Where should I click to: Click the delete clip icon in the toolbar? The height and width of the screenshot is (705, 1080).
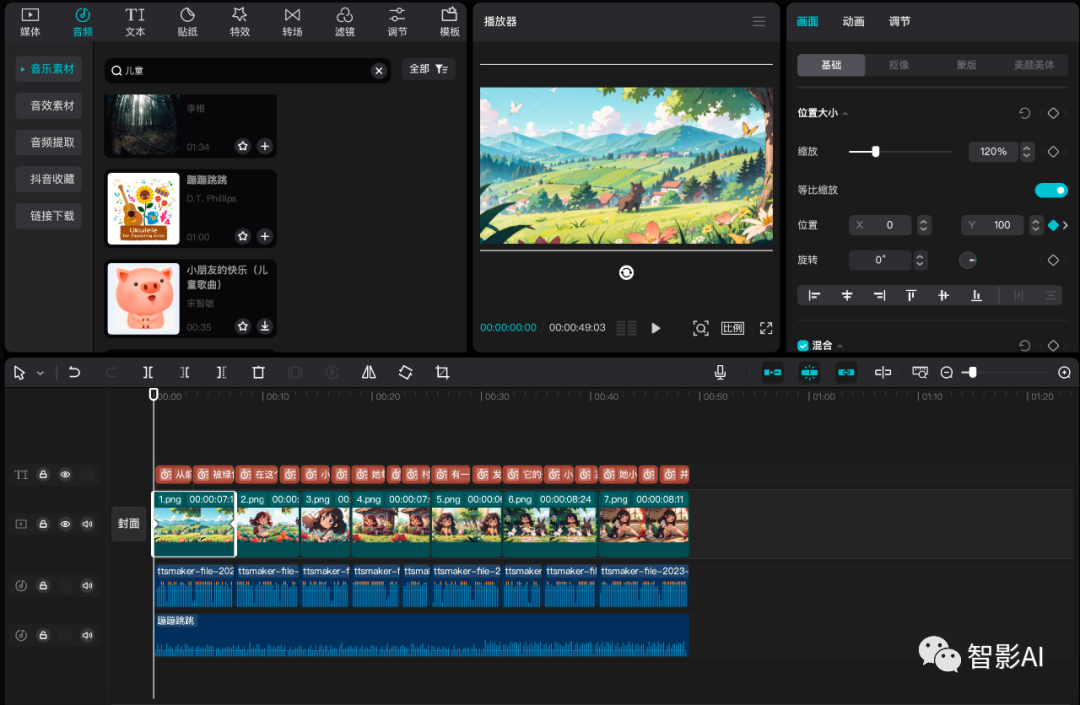[258, 372]
